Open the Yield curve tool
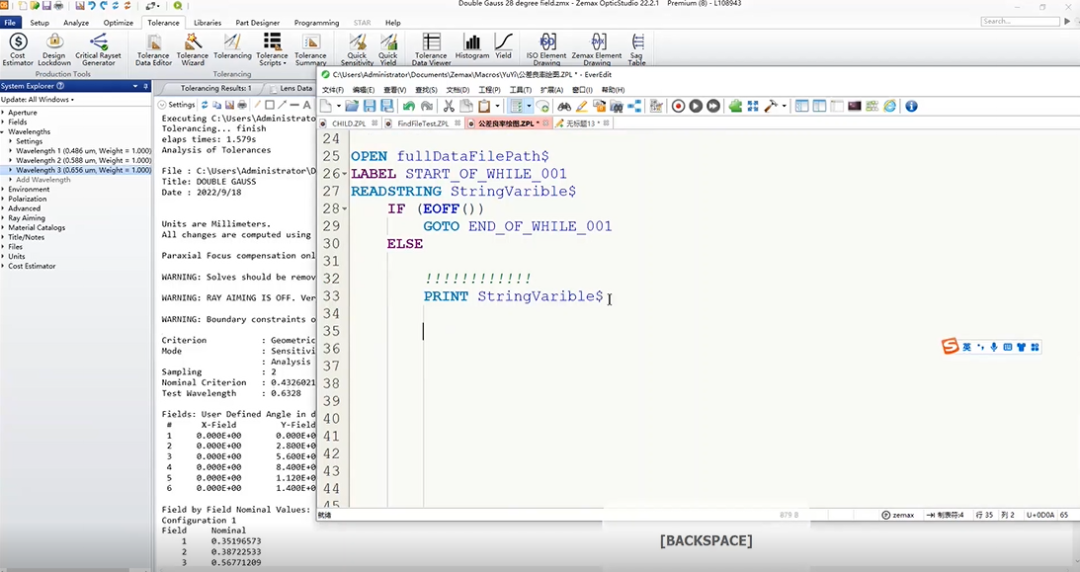Viewport: 1080px width, 572px height. point(503,46)
